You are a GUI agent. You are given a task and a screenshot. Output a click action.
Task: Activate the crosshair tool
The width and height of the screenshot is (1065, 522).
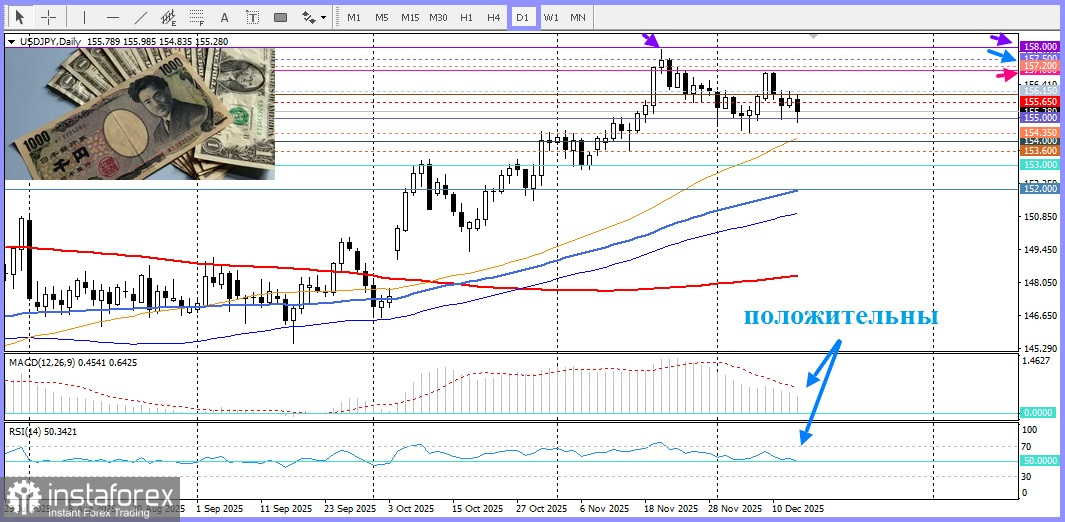click(x=49, y=17)
